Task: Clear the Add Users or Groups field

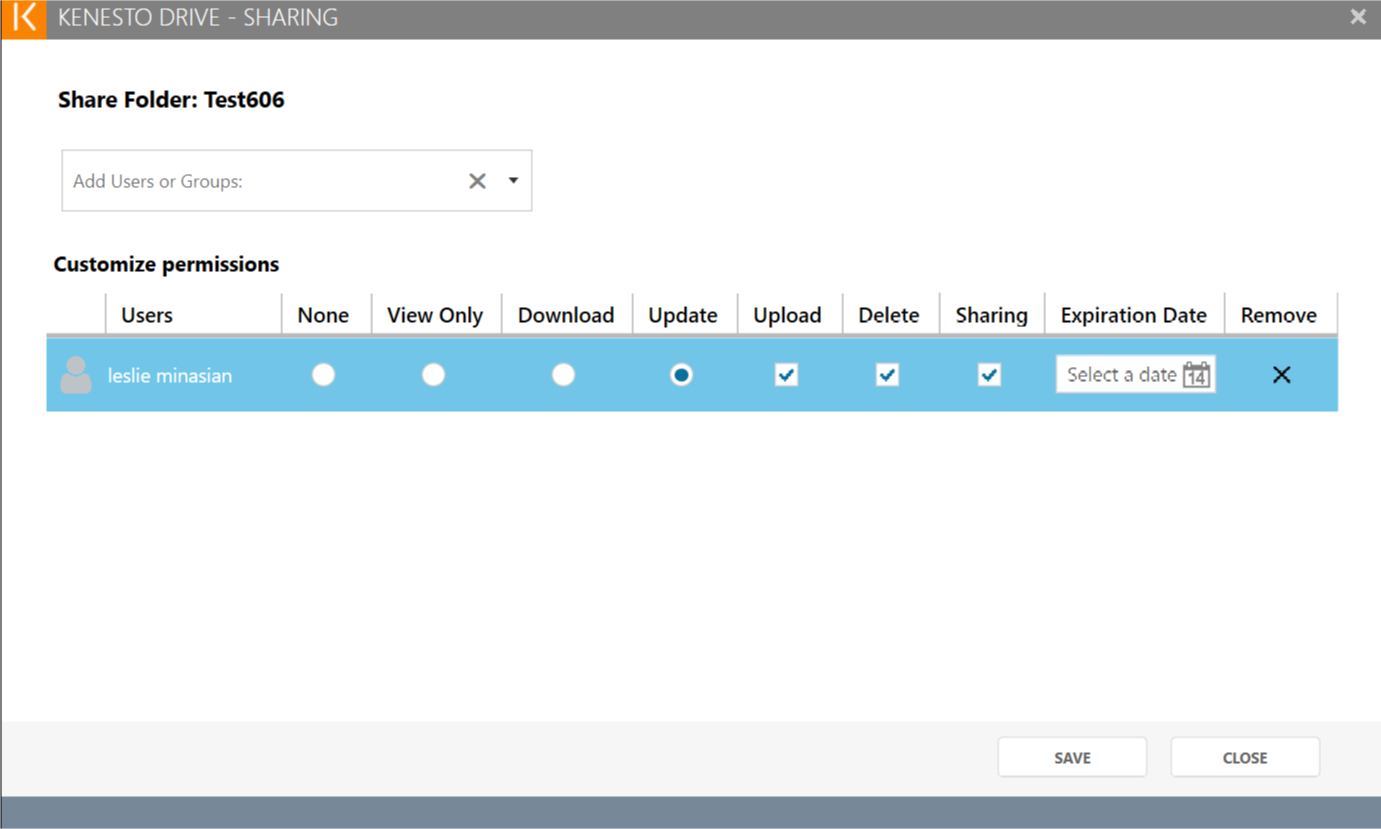Action: [477, 181]
